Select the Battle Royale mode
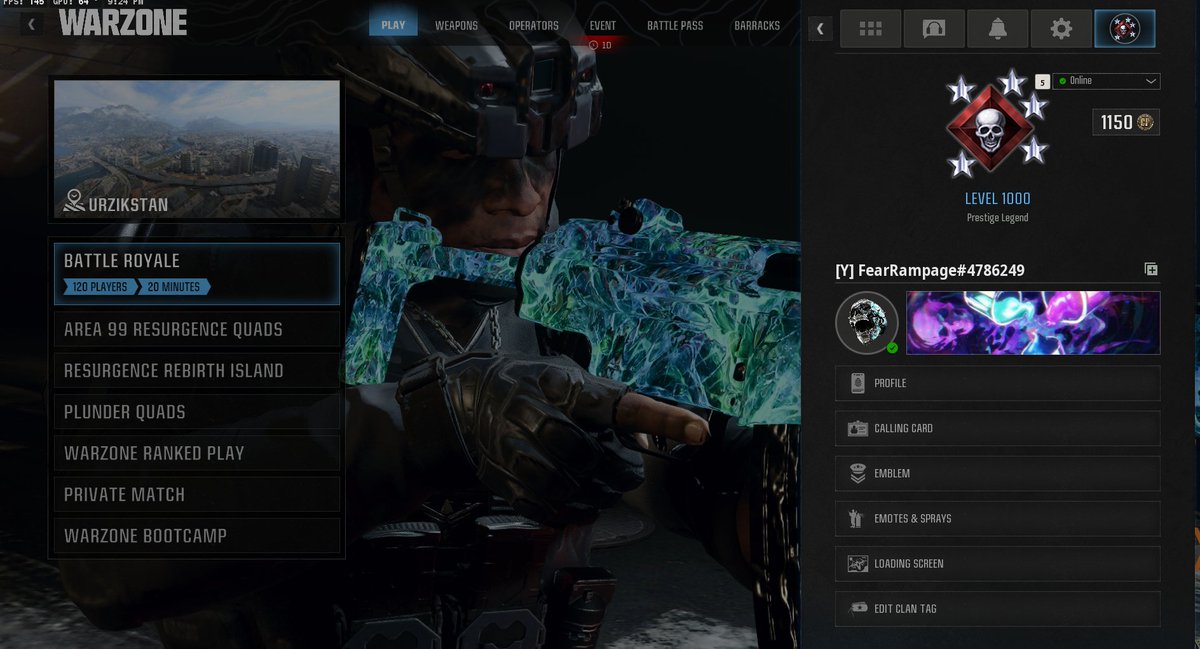This screenshot has width=1200, height=649. (x=197, y=273)
